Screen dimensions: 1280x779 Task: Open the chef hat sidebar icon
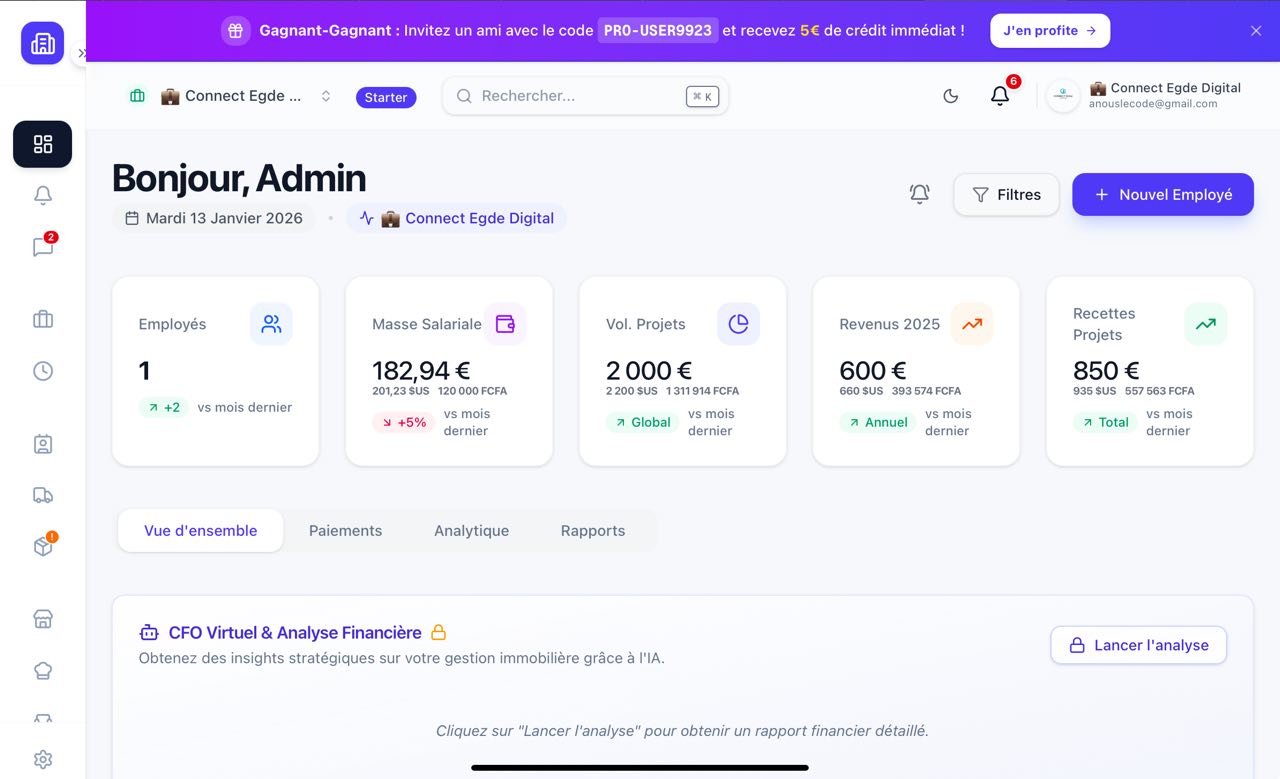point(42,671)
